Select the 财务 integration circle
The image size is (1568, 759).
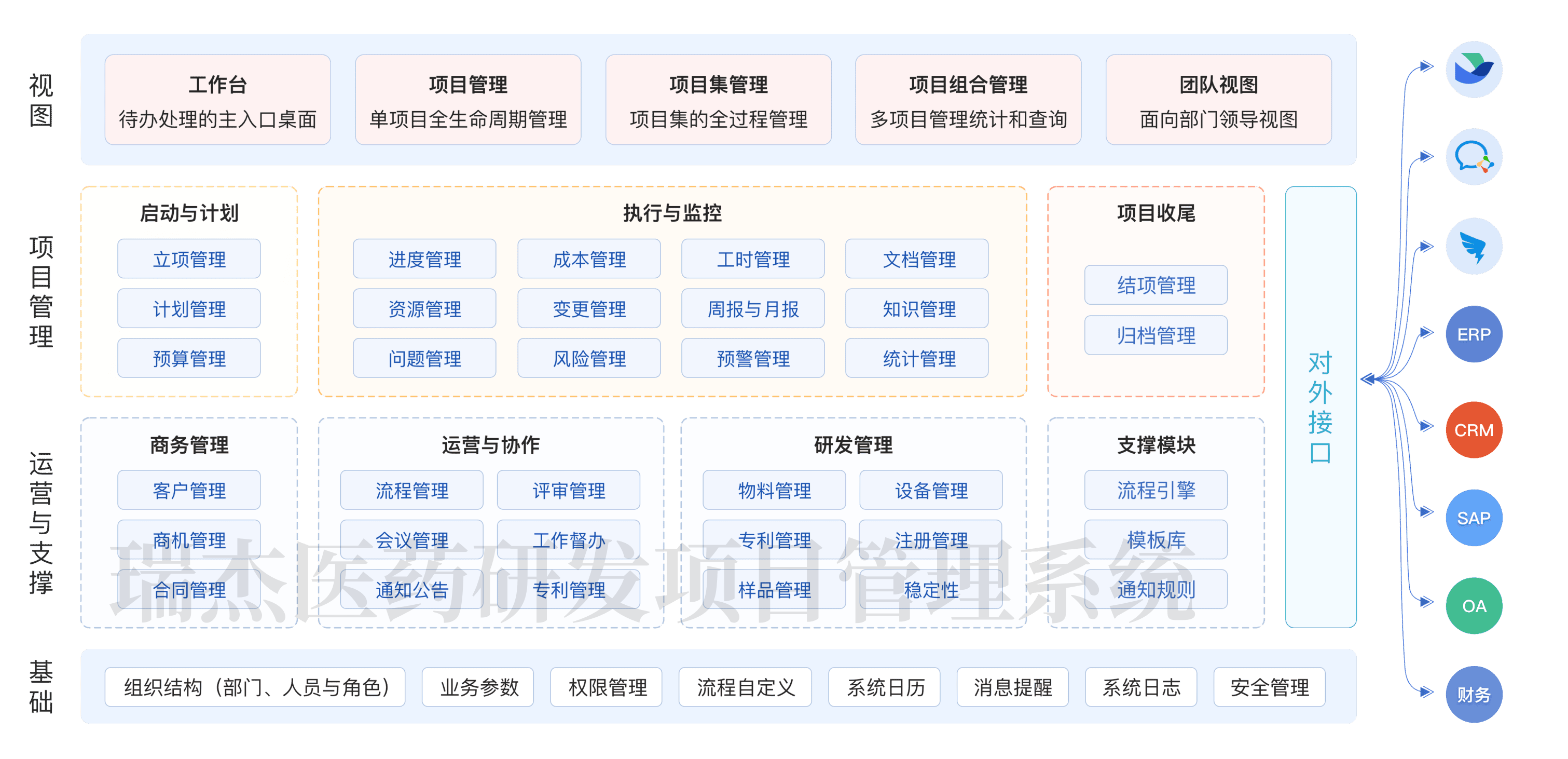coord(1474,695)
